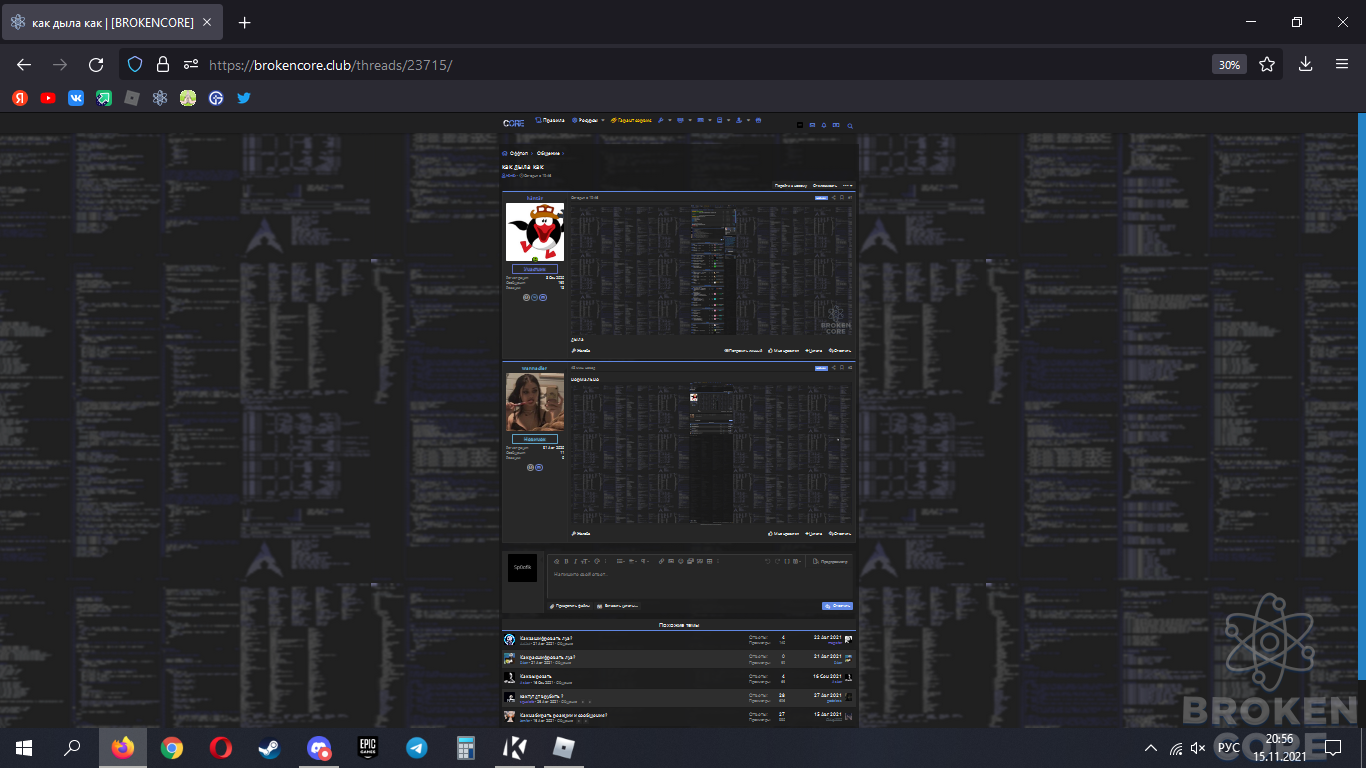1366x768 pixels.
Task: Open the Twitter bookmark
Action: [x=244, y=98]
